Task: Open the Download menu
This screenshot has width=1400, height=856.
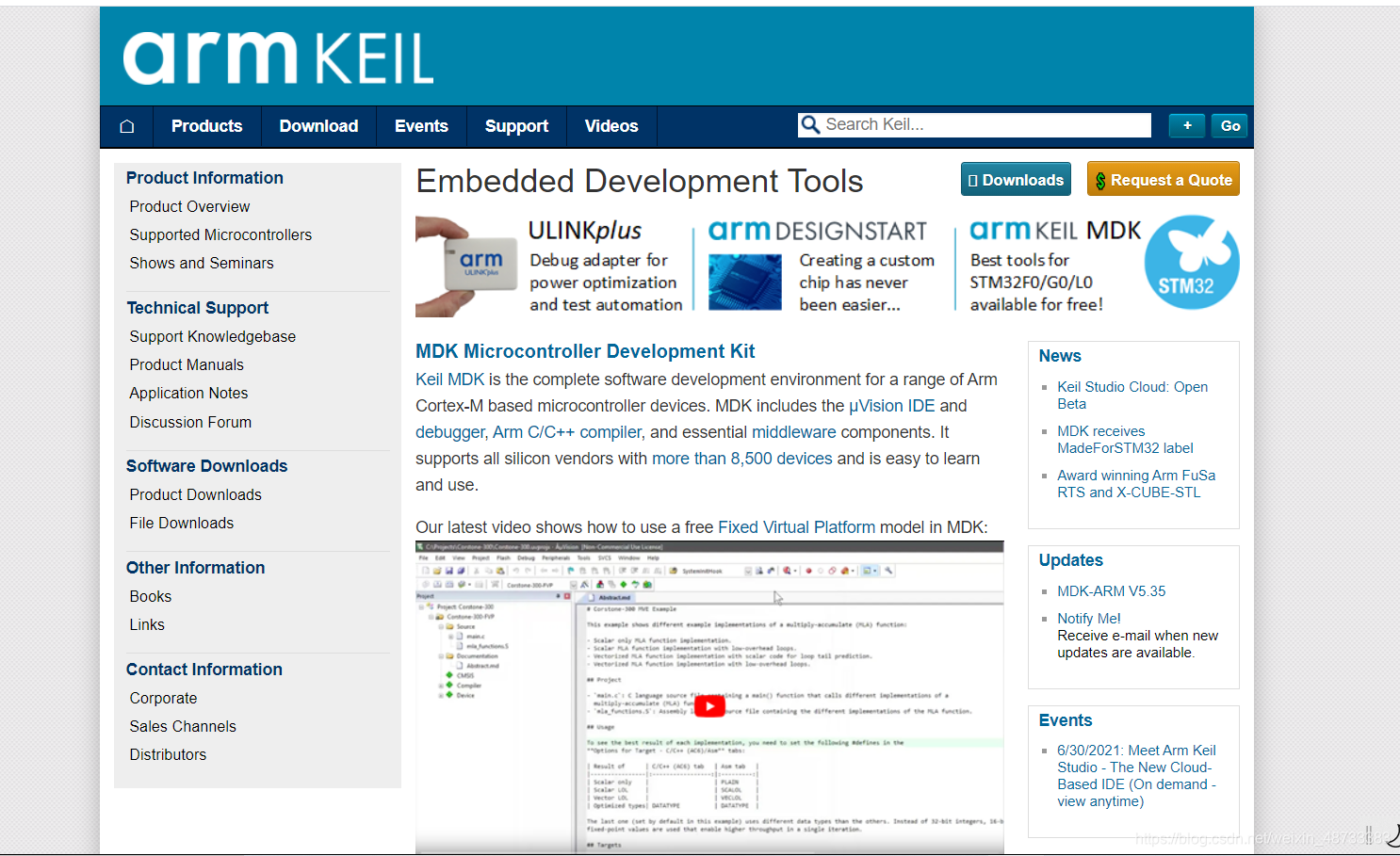Action: 318,126
